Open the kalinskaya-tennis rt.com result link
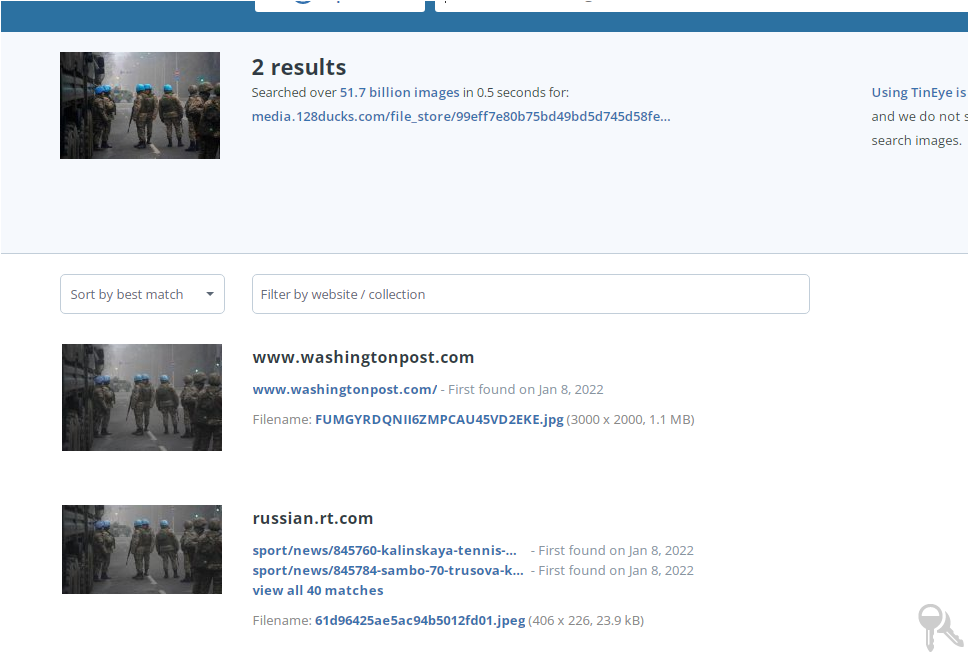Viewport: 969px width, 668px height. click(384, 551)
